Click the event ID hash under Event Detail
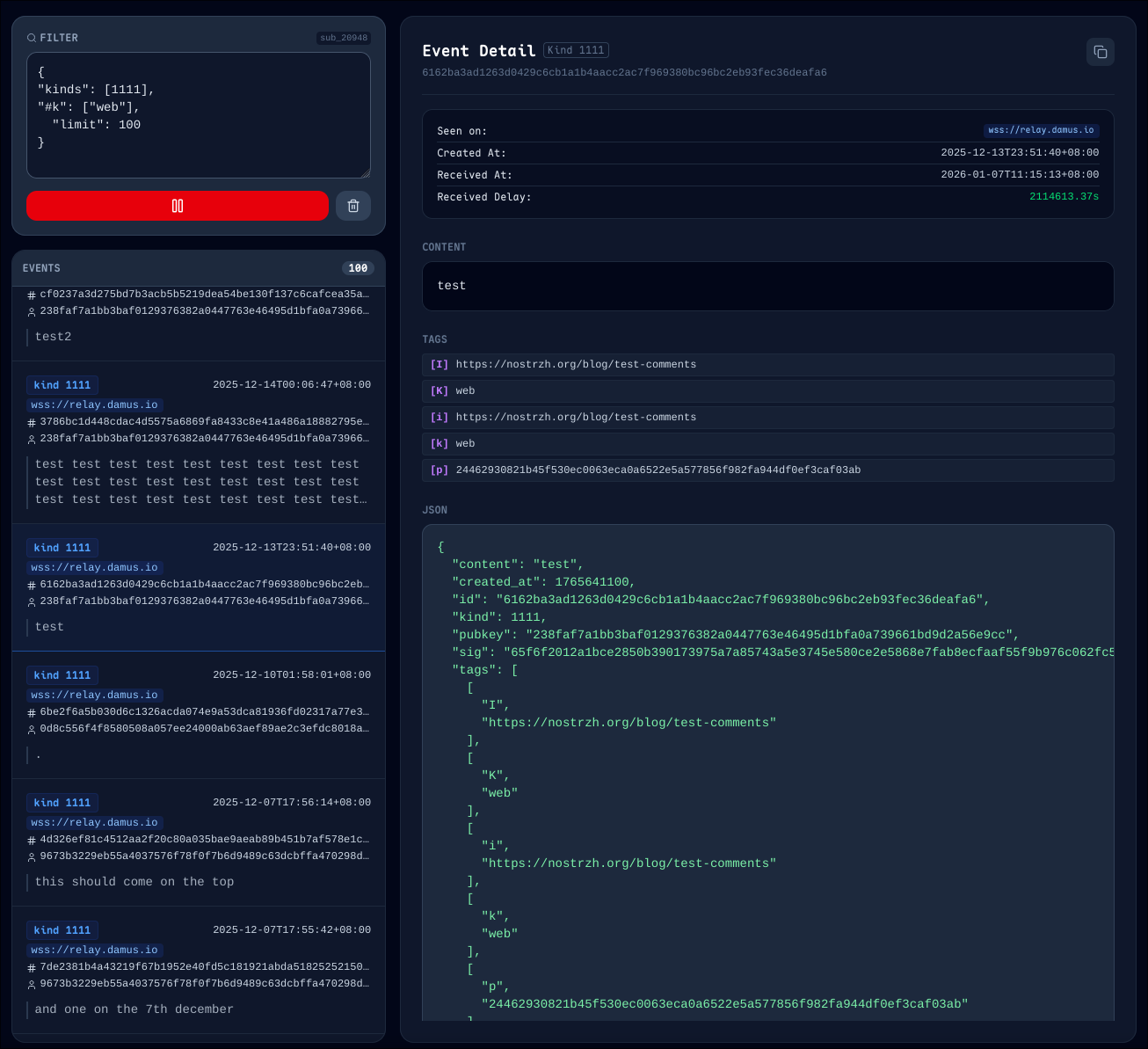The image size is (1148, 1049). pos(624,72)
